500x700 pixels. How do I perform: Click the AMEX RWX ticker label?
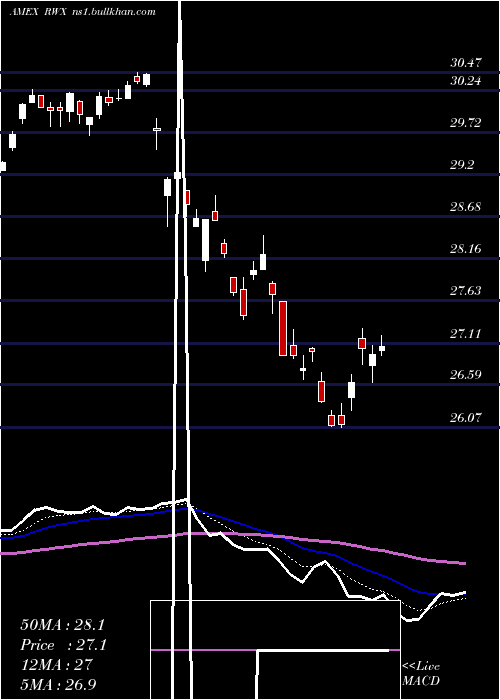pos(37,12)
